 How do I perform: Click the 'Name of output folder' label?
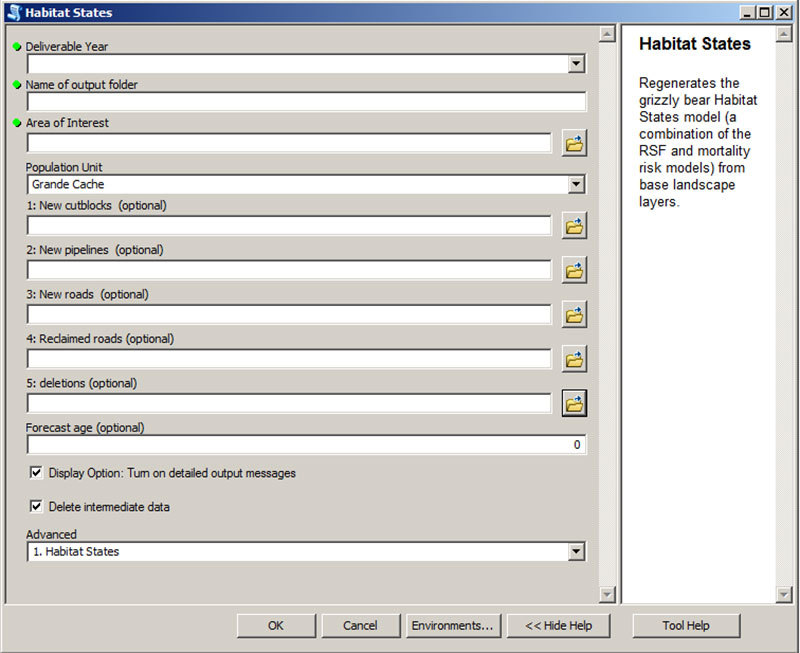82,85
